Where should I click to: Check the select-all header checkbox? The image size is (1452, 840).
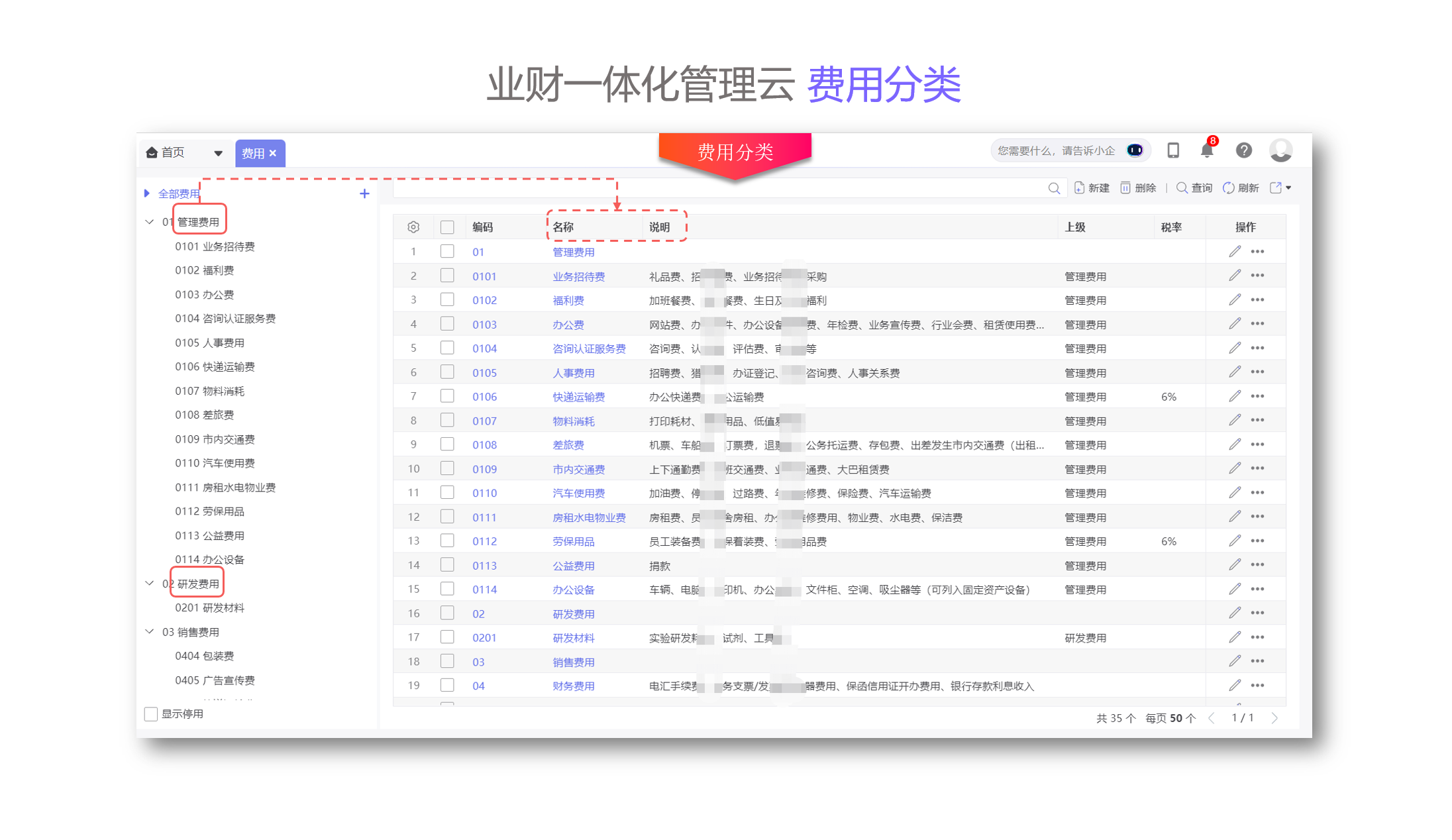447,227
